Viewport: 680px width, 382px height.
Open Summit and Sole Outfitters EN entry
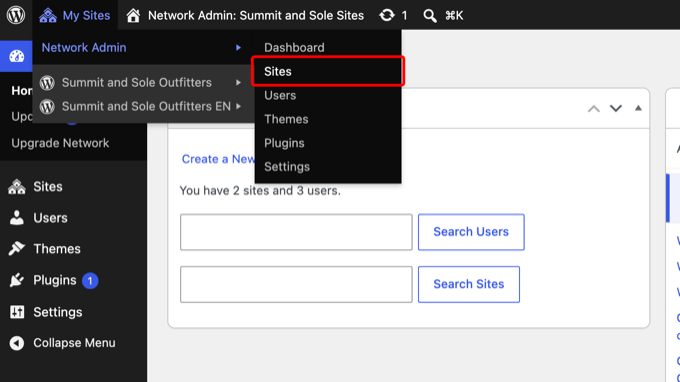146,106
